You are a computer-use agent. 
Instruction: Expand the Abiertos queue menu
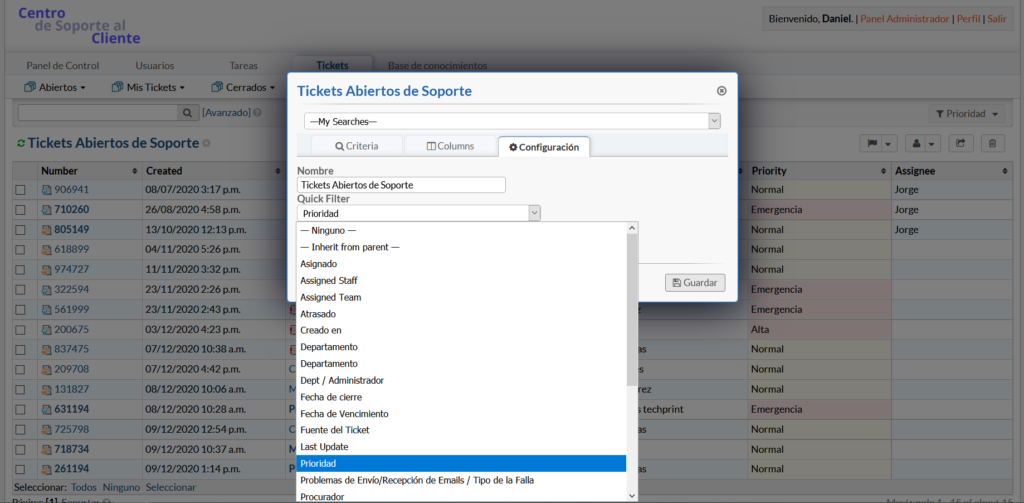coord(61,87)
